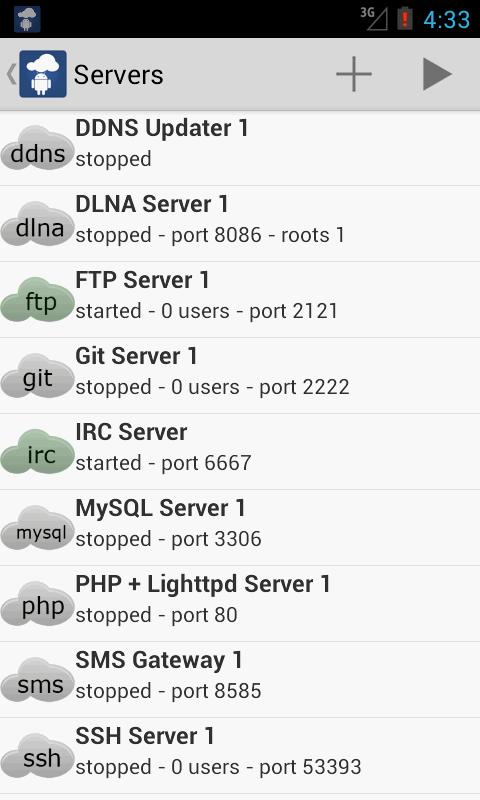Tap the notification icon in status bar

(x=27, y=19)
